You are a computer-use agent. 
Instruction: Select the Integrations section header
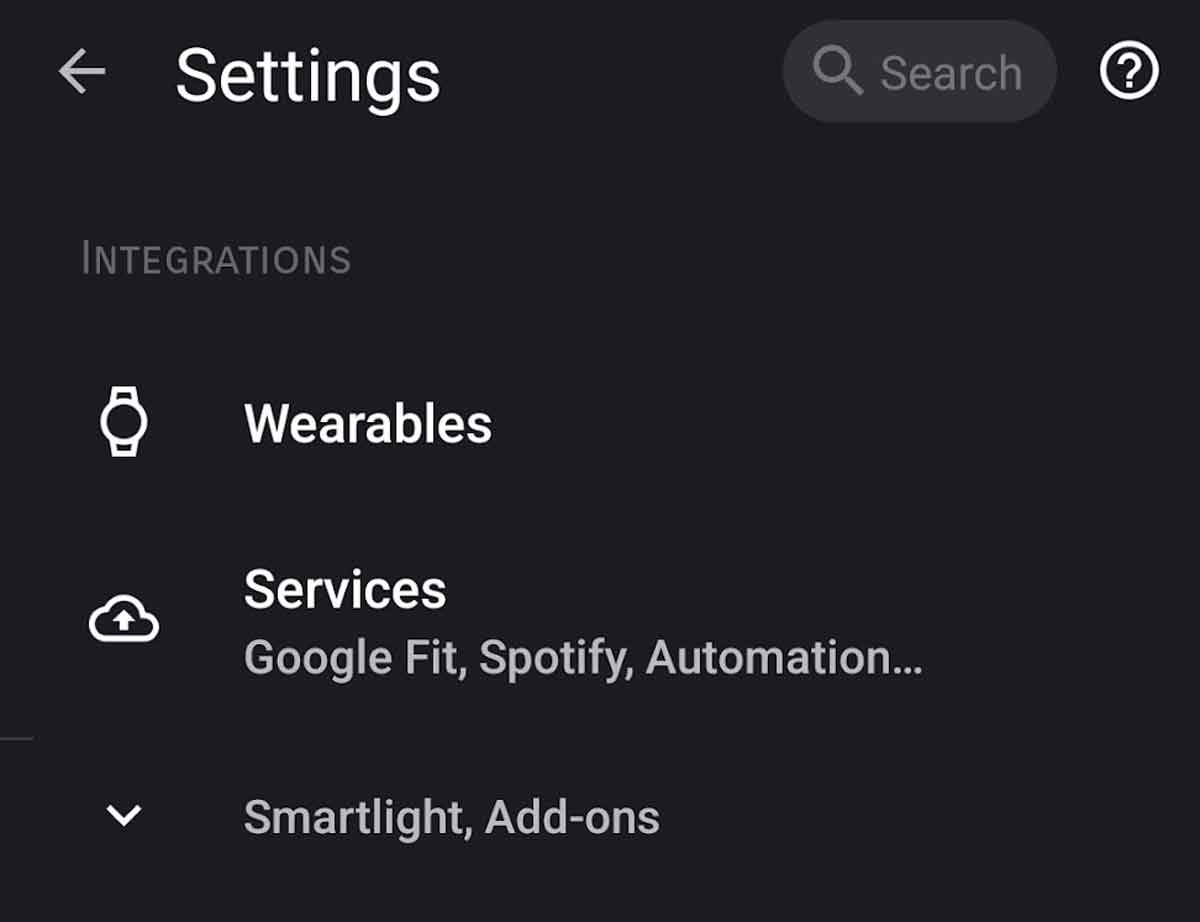tap(216, 259)
